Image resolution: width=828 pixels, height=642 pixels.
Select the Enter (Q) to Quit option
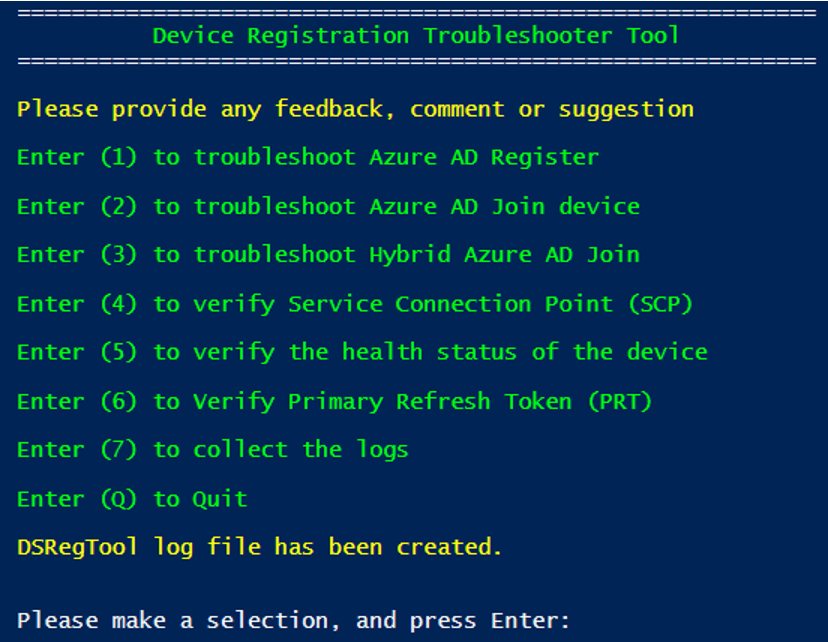coord(132,499)
